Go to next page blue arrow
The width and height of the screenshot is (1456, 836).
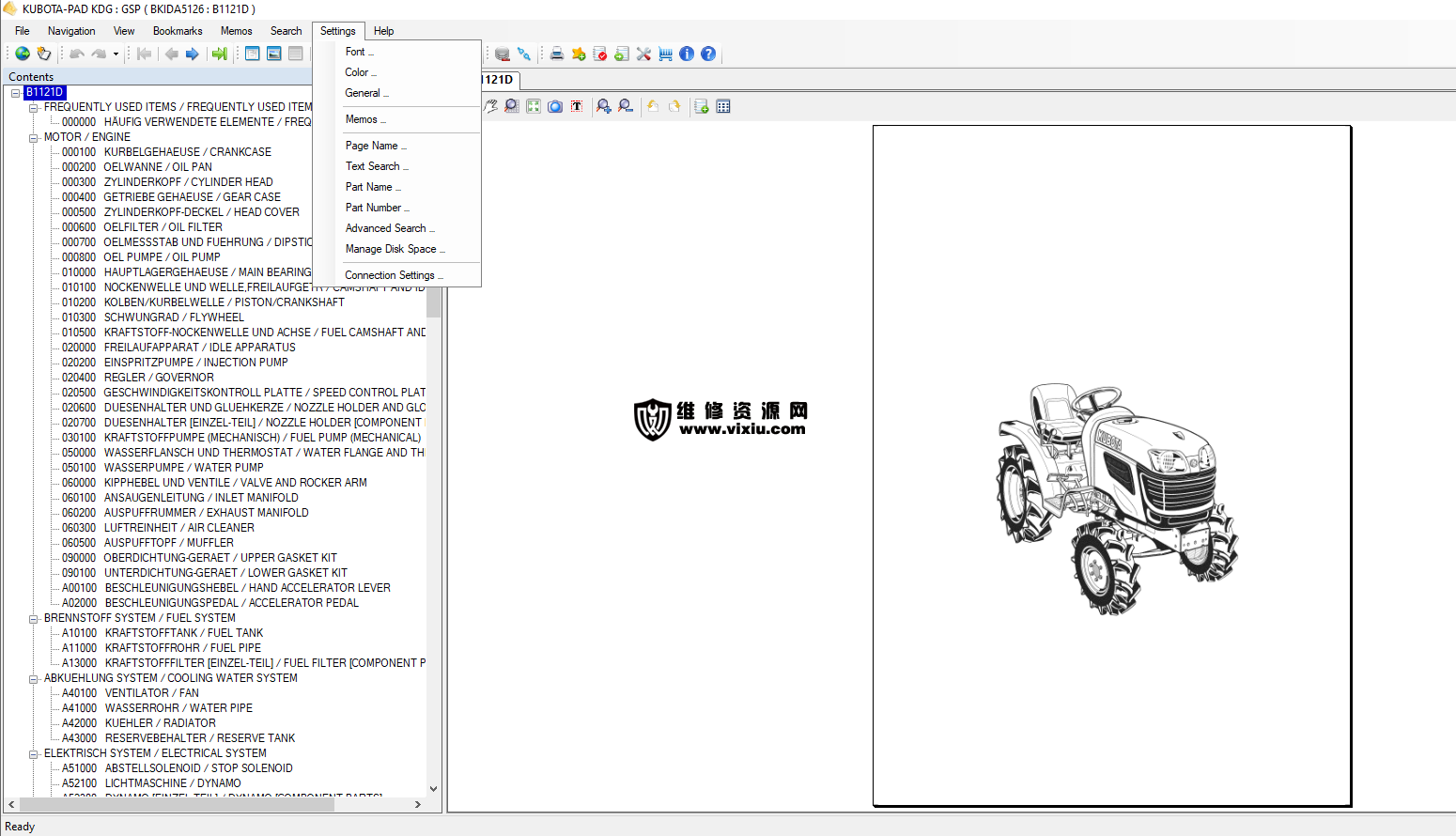(193, 54)
